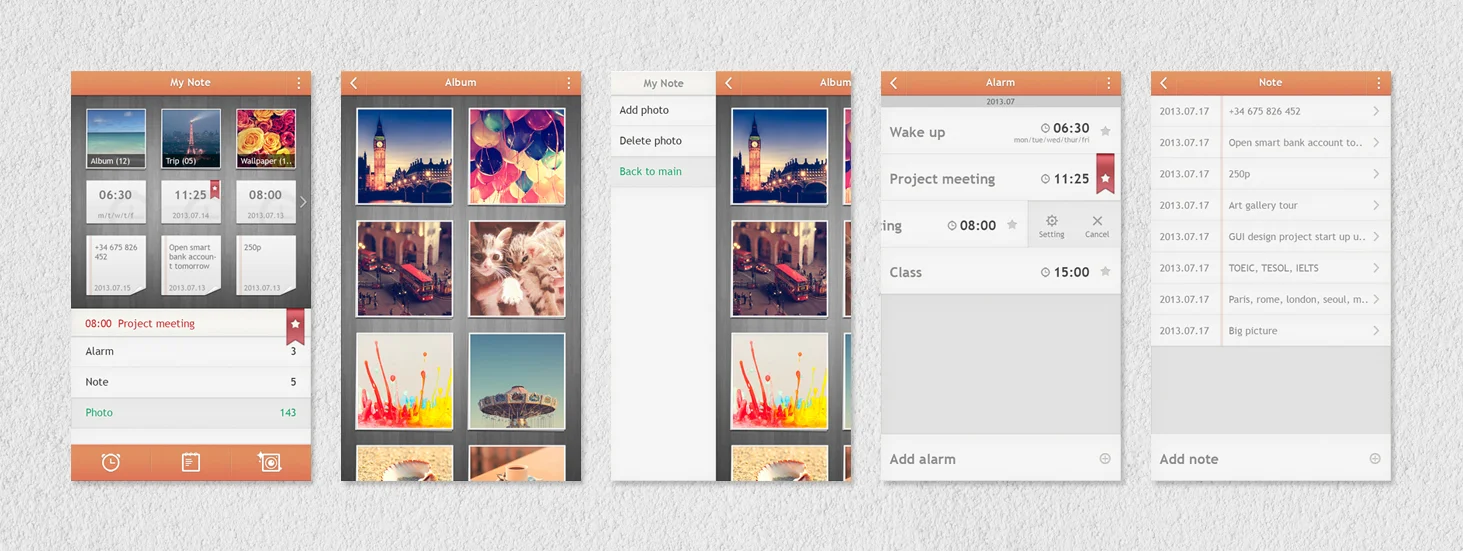Open chevron for the 250p note

coord(1376,173)
